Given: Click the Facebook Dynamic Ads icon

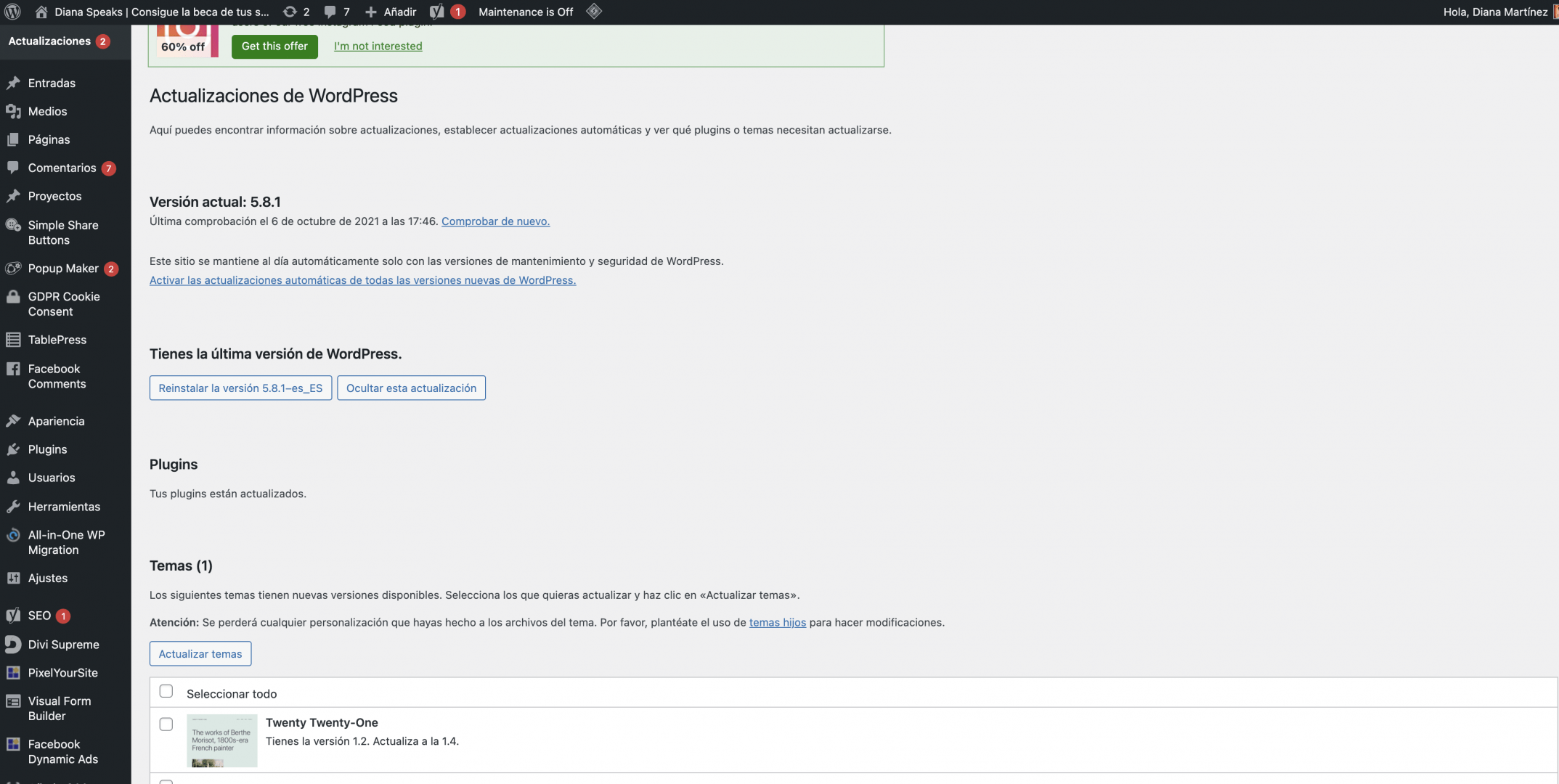Looking at the screenshot, I should 13,744.
